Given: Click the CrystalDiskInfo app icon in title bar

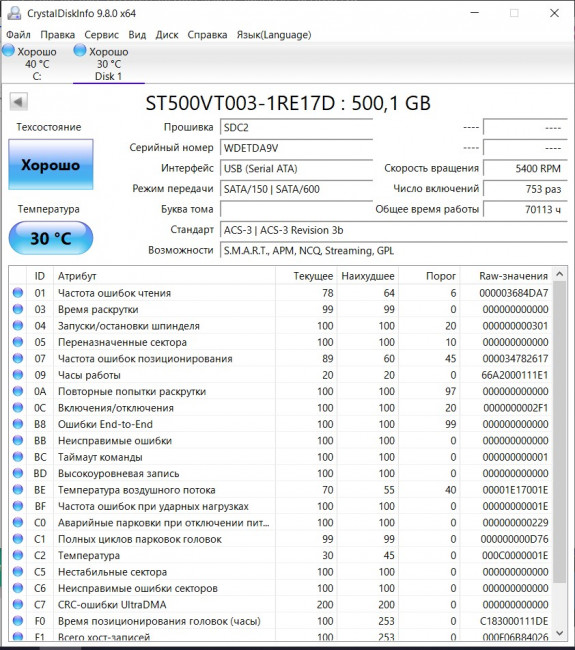Looking at the screenshot, I should coord(14,13).
